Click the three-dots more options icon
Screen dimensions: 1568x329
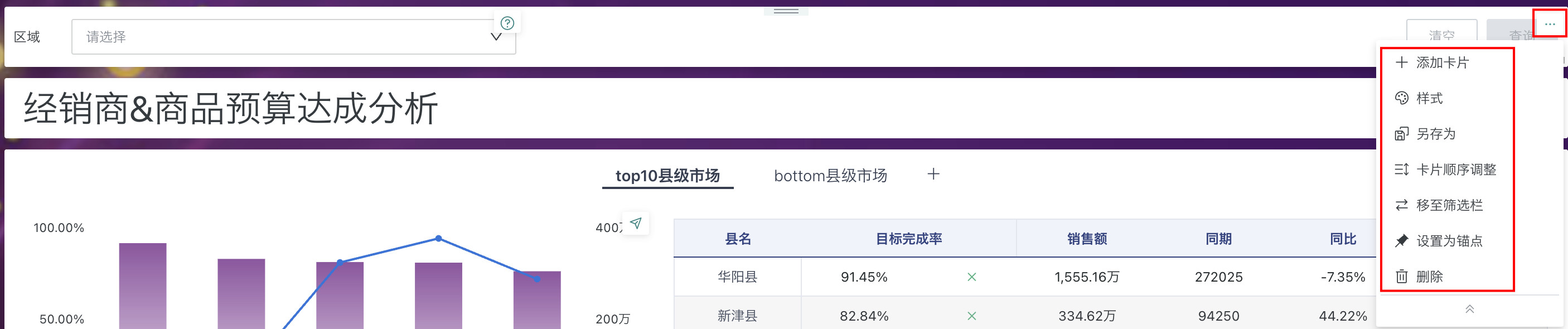click(x=1549, y=25)
